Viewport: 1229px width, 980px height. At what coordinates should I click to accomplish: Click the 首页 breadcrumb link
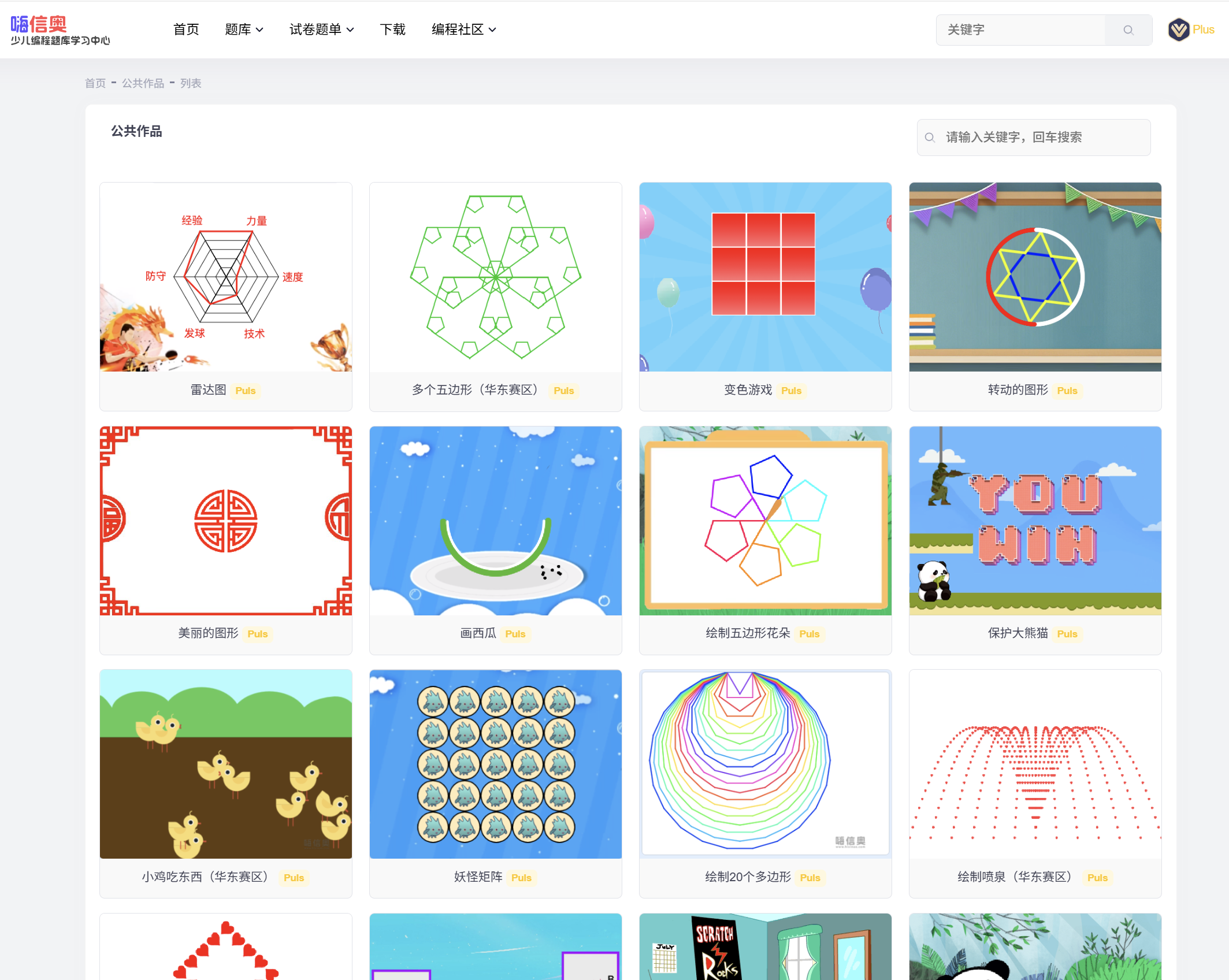pyautogui.click(x=95, y=83)
